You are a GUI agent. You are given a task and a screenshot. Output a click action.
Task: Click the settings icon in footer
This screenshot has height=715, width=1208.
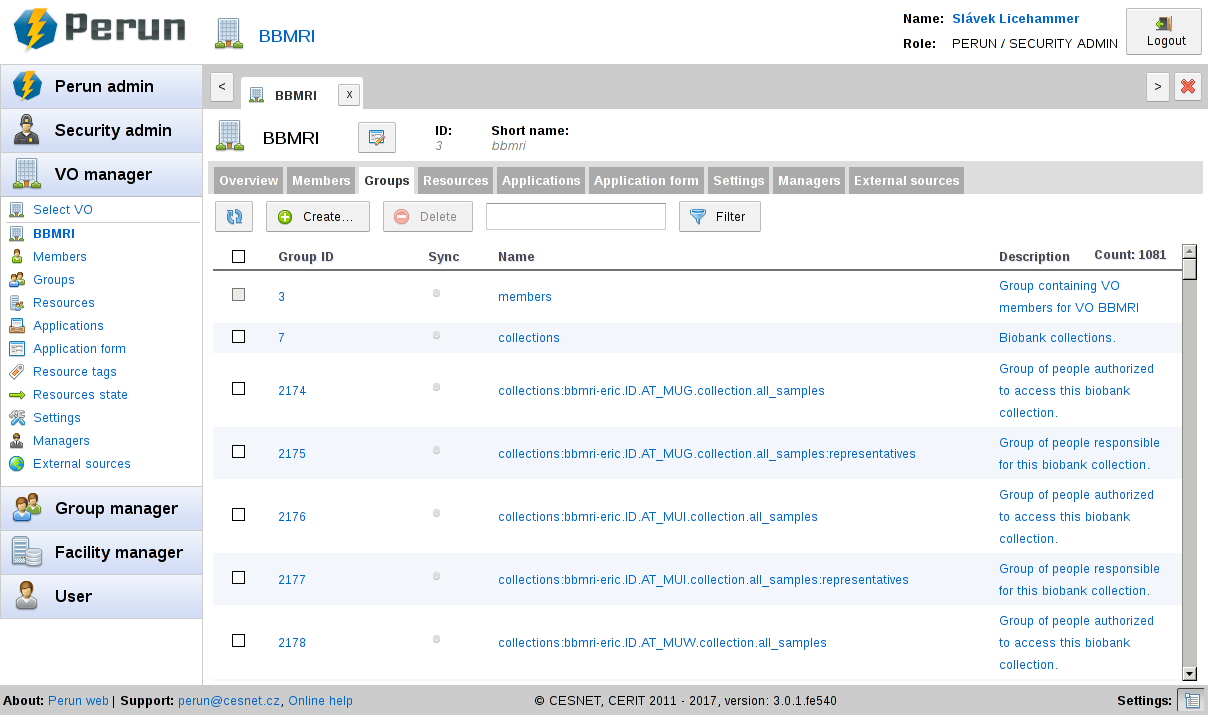point(1191,701)
